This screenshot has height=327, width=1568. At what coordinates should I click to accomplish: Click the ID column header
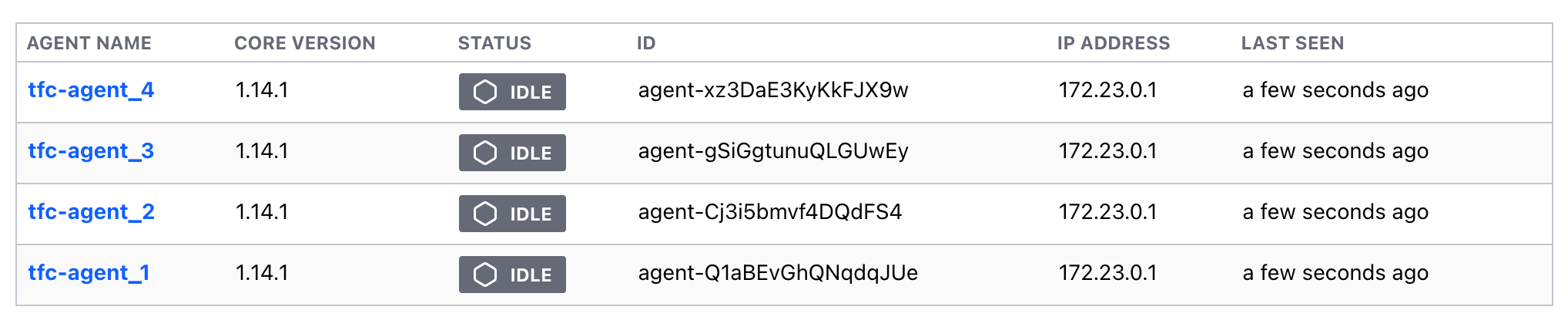646,43
